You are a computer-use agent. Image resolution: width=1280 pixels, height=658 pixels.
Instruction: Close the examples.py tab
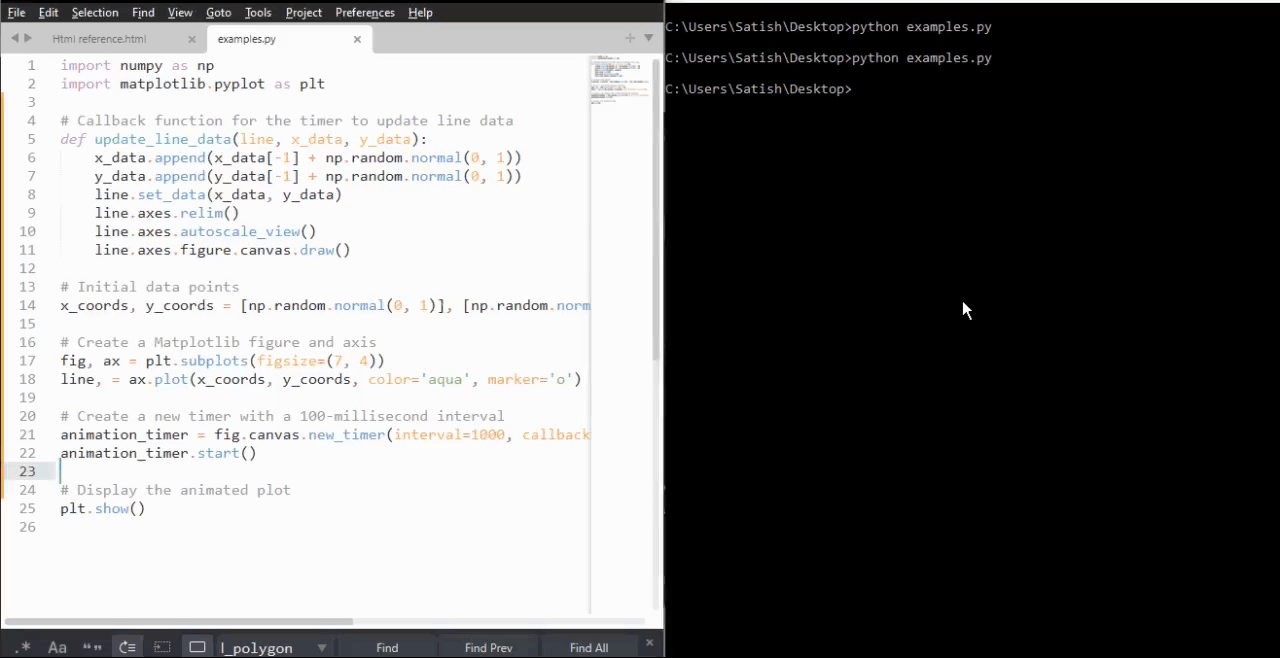[x=357, y=39]
